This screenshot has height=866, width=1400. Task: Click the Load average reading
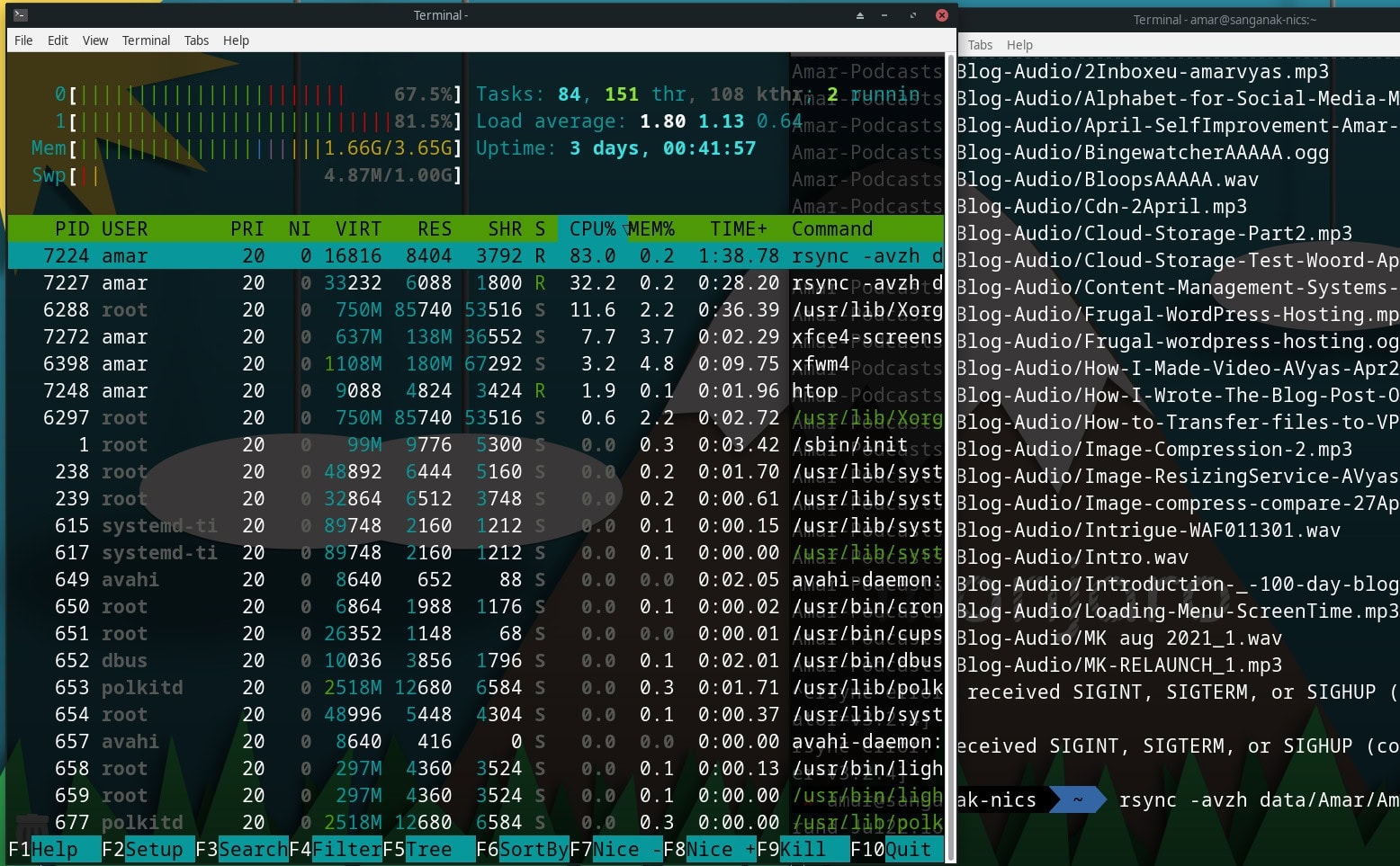pyautogui.click(x=639, y=121)
